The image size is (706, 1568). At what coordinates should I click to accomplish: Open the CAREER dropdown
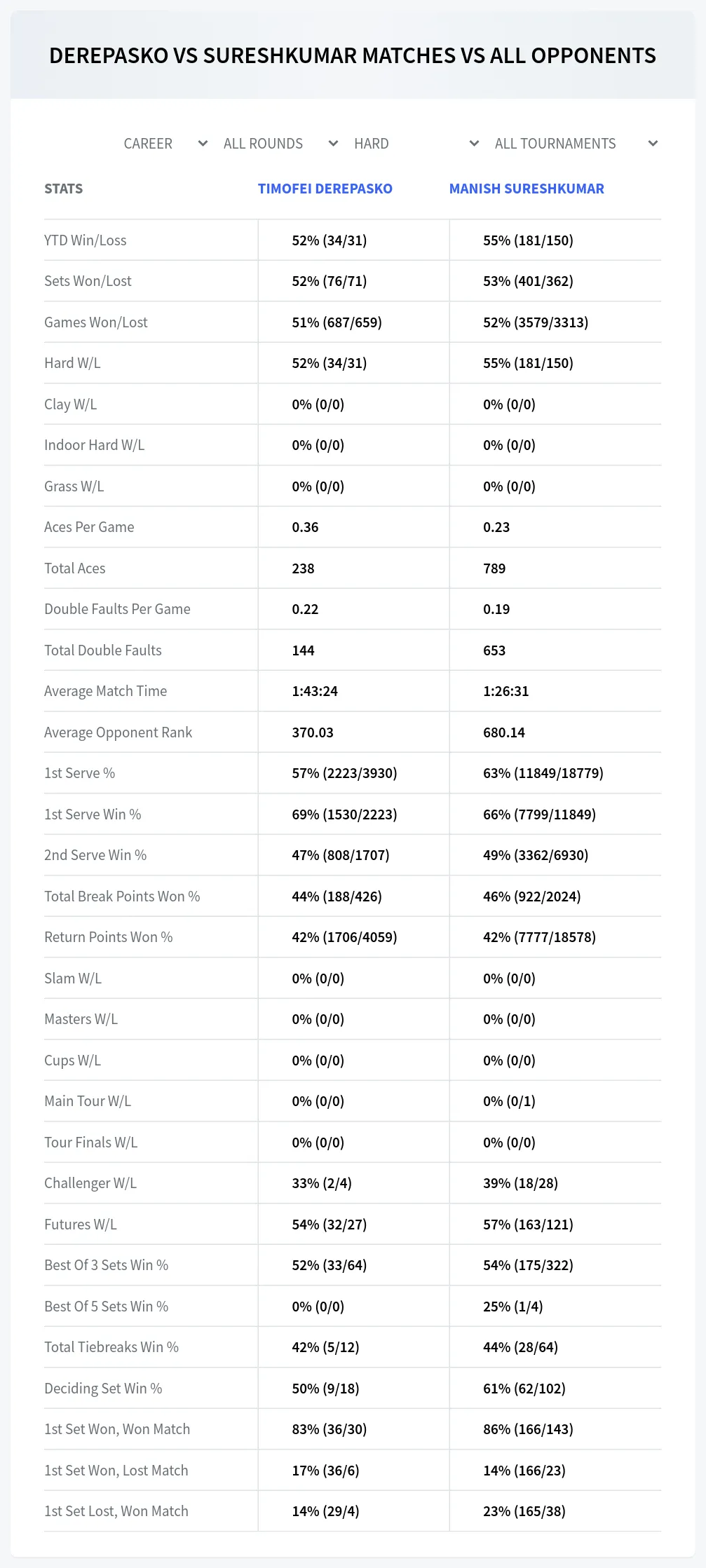[165, 144]
